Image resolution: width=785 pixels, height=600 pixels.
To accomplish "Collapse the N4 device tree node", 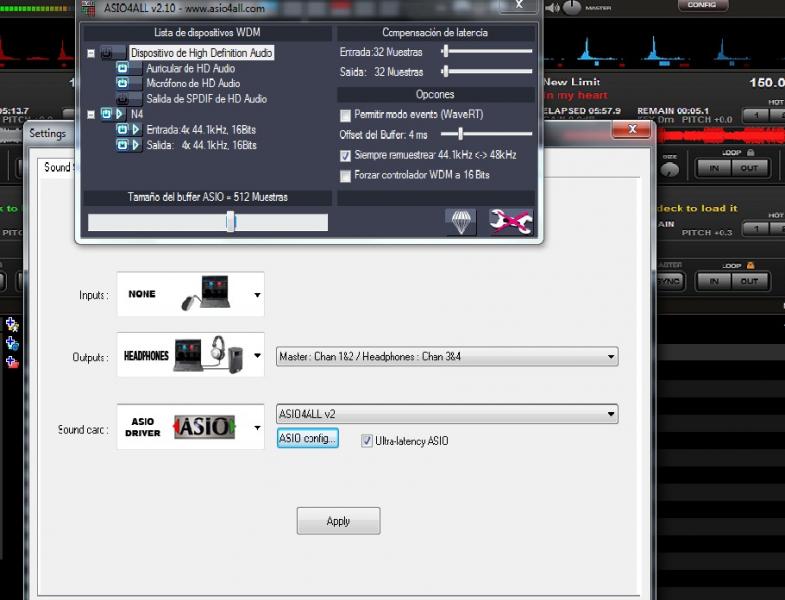I will coord(91,115).
